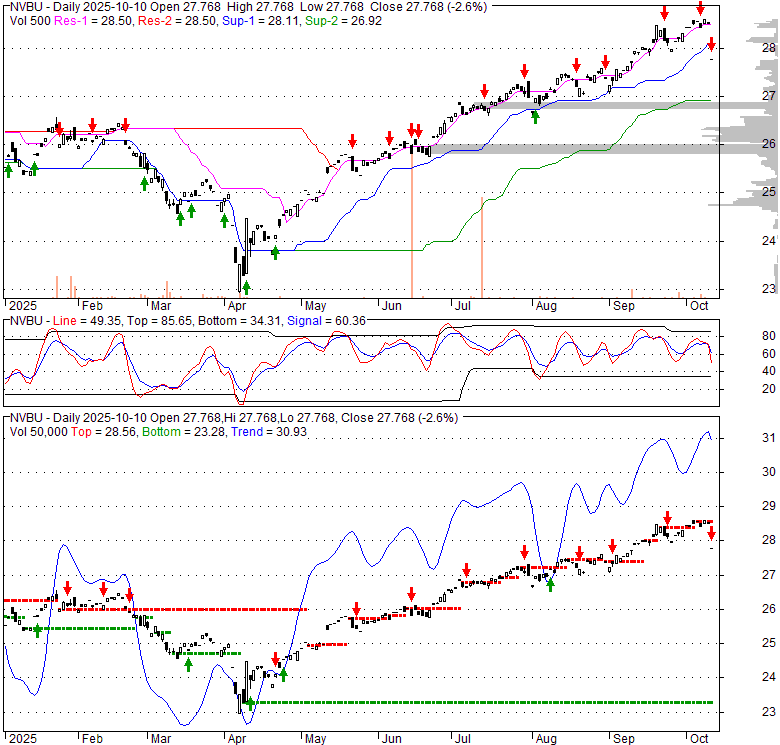Click the green buy arrow at April low in top chart
Screen dimensions: 780x745
246,287
